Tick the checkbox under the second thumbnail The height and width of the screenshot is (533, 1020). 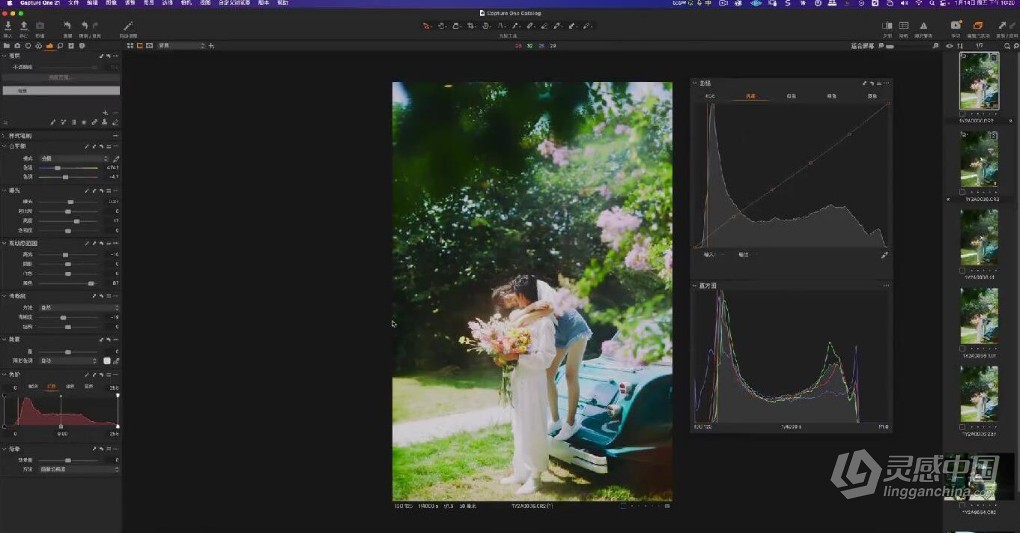[962, 192]
